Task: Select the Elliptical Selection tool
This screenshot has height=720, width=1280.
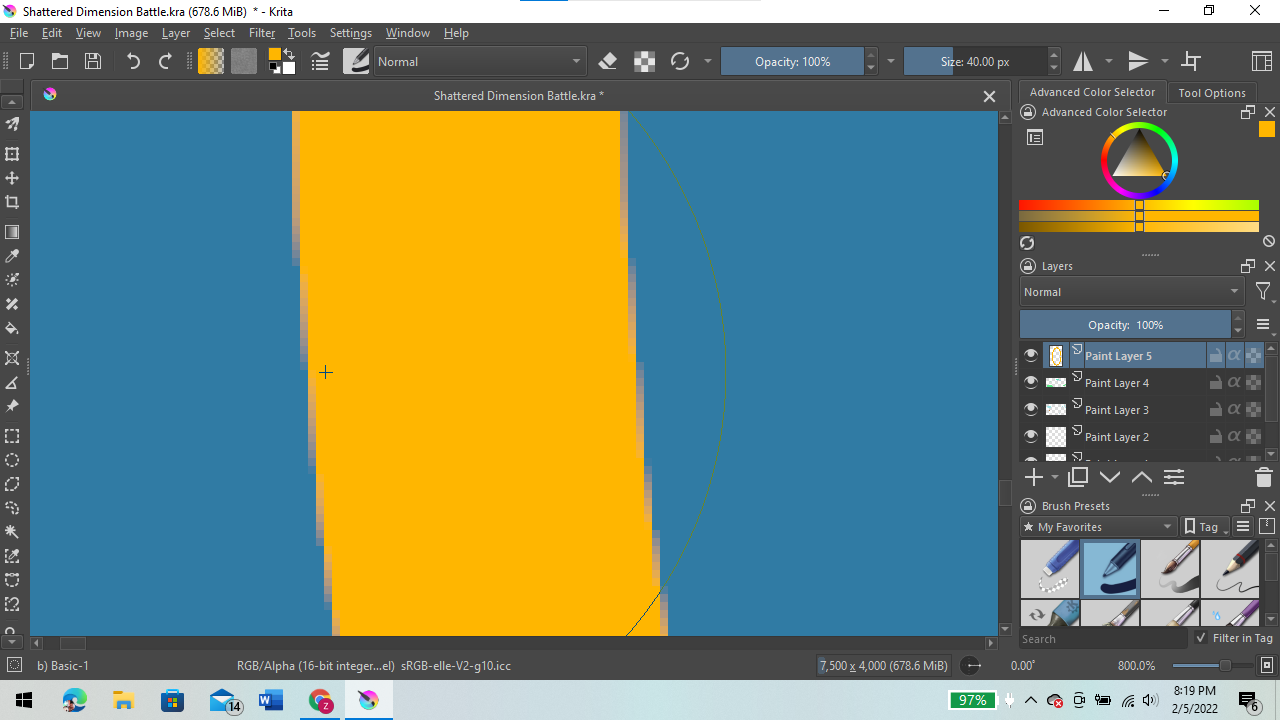Action: (12, 460)
